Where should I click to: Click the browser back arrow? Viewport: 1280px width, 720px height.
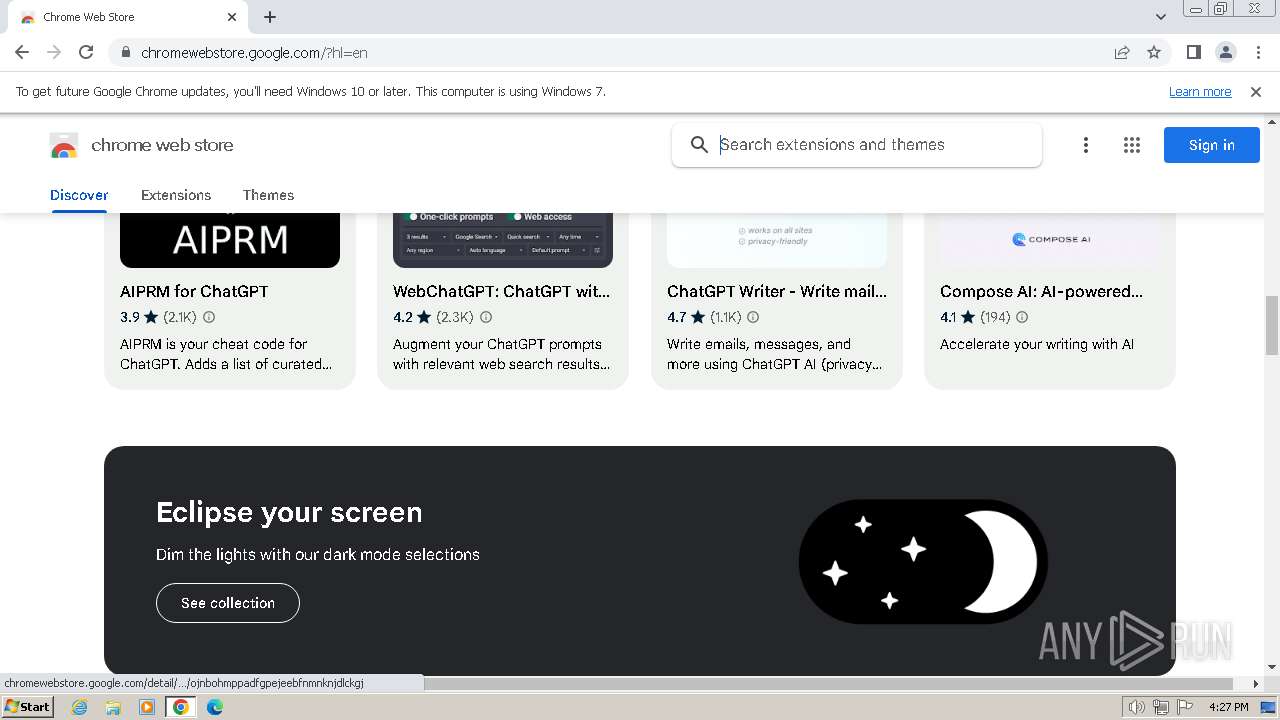pyautogui.click(x=22, y=53)
